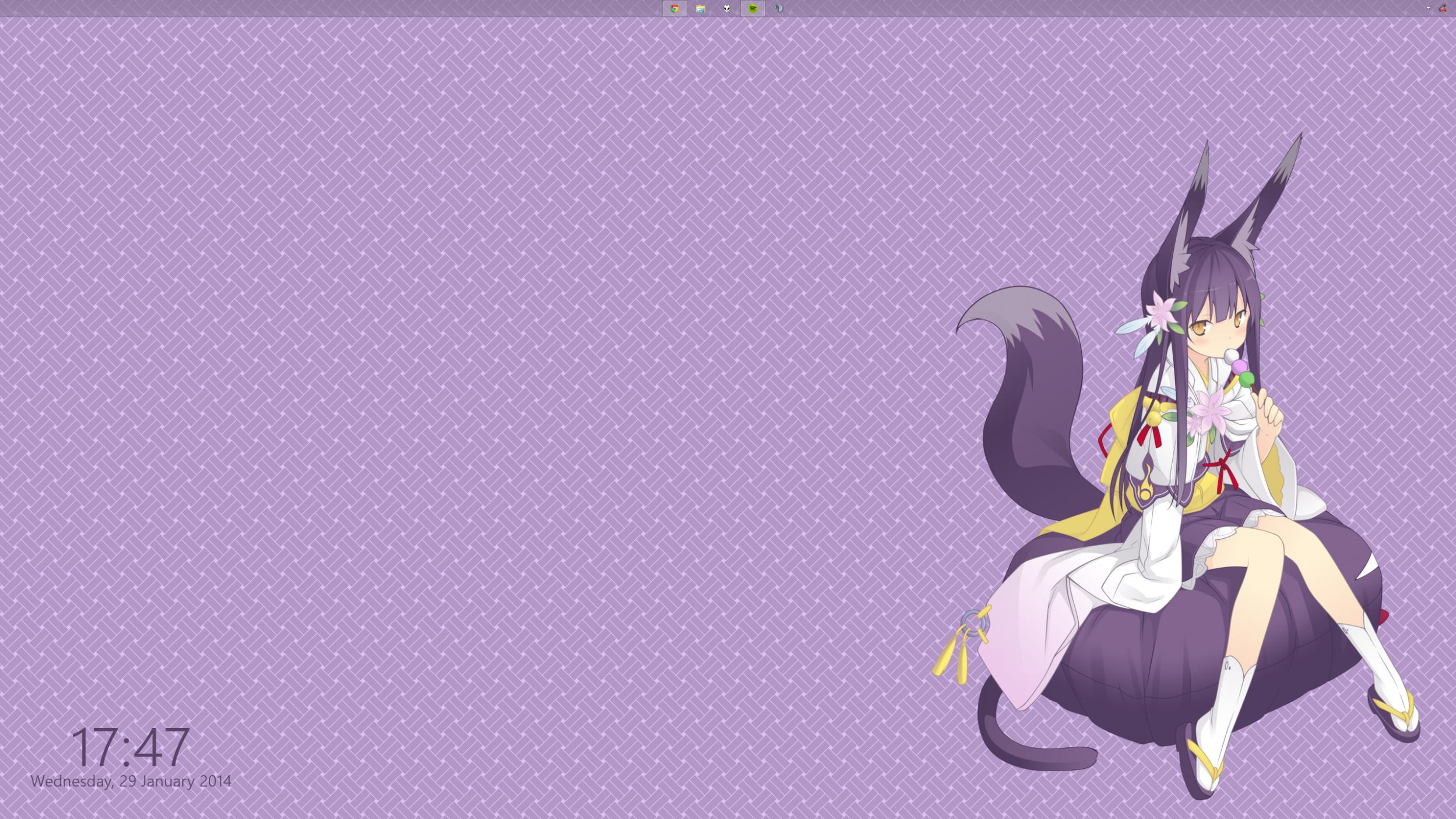Click the 17:47 clock widget
This screenshot has height=819, width=1456.
tap(130, 747)
